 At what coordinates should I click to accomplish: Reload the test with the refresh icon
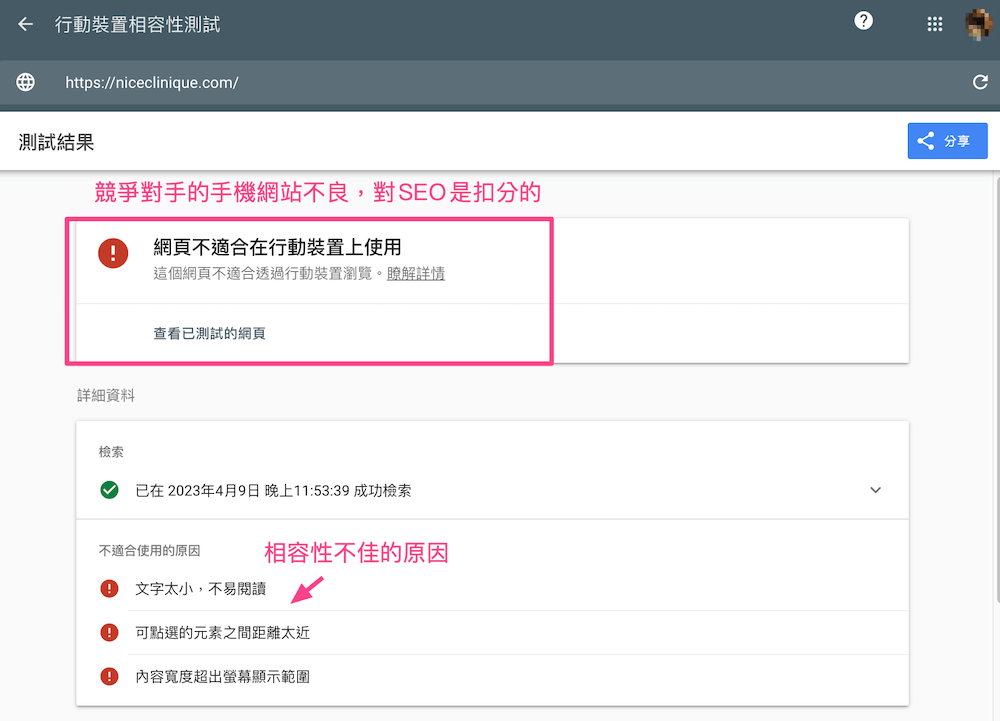pos(980,82)
